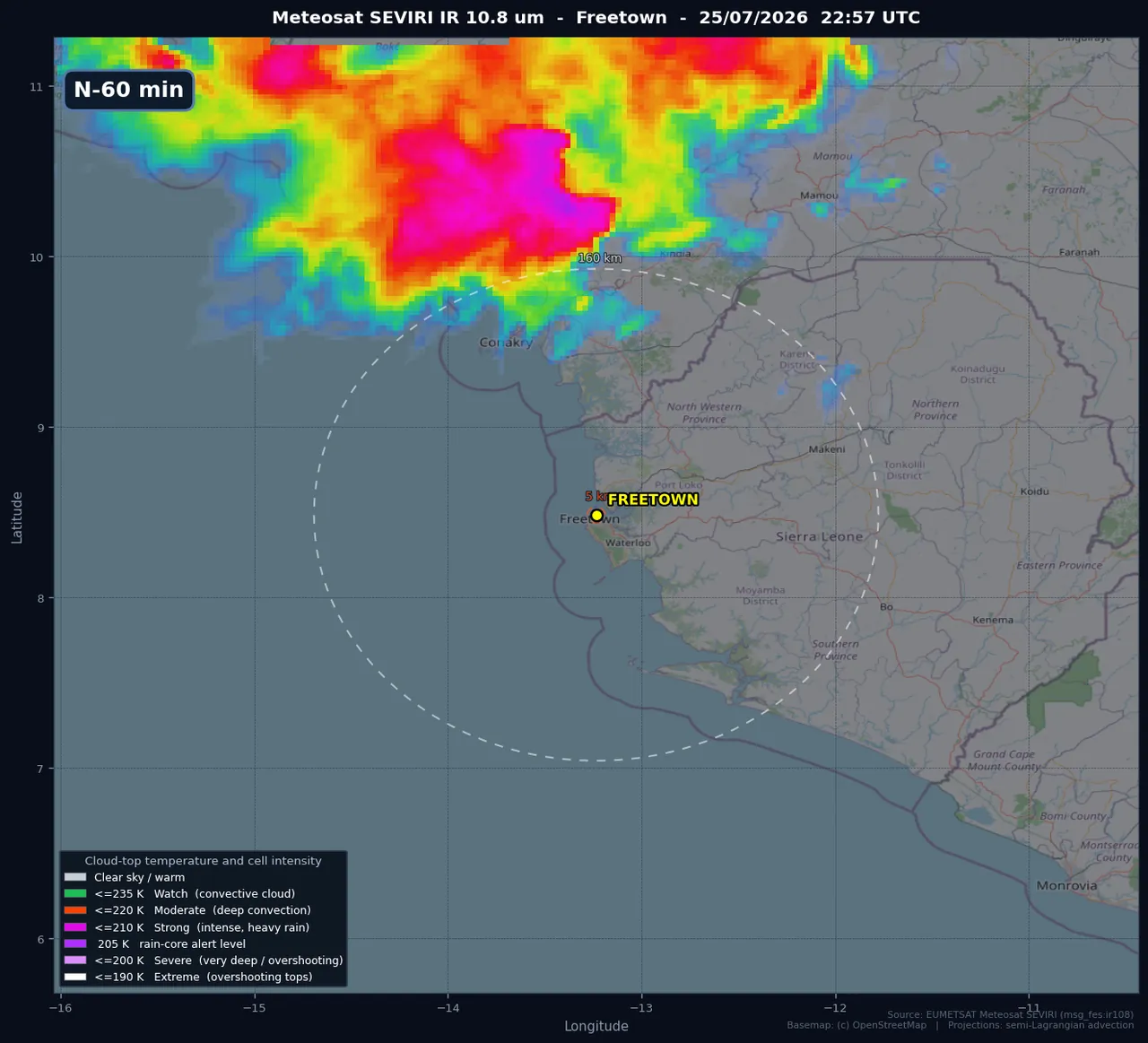Click the 'Bo' town label

(886, 607)
